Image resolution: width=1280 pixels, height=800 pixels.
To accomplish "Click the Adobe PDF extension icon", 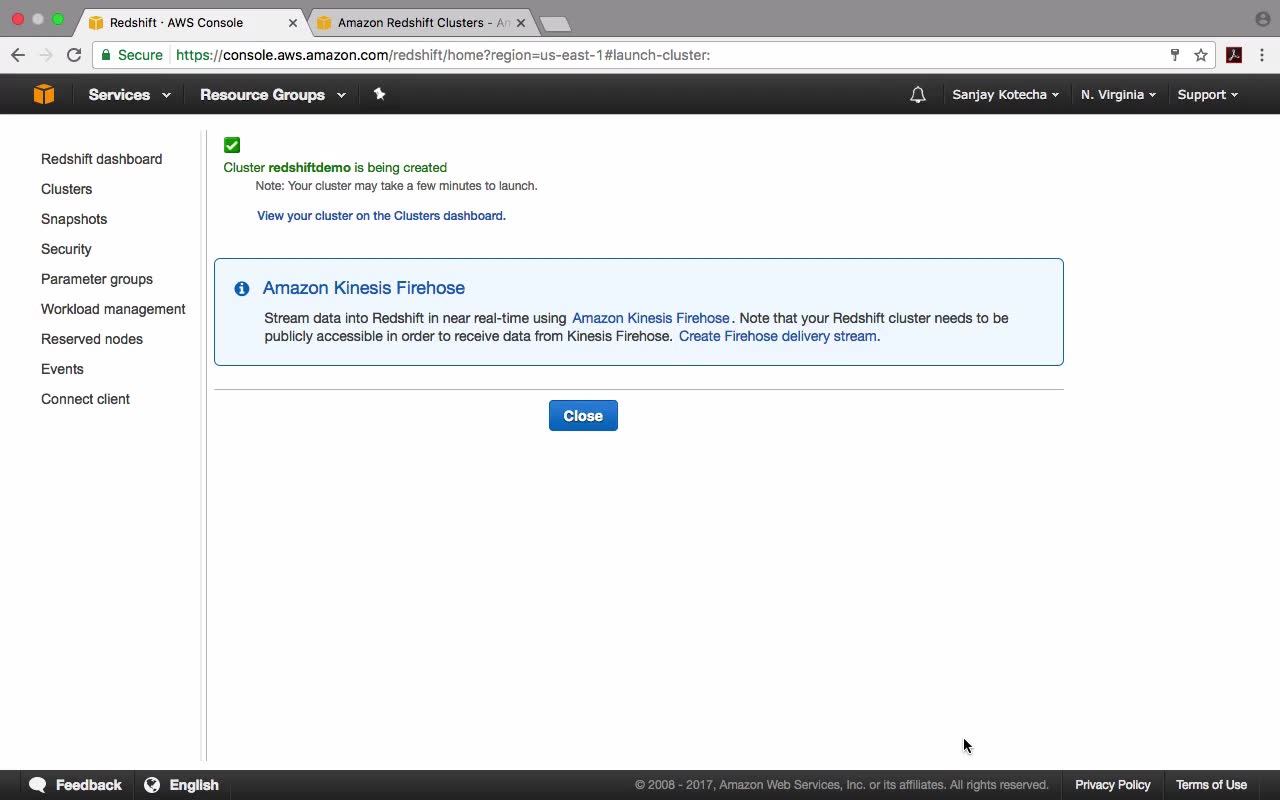I will pyautogui.click(x=1234, y=55).
